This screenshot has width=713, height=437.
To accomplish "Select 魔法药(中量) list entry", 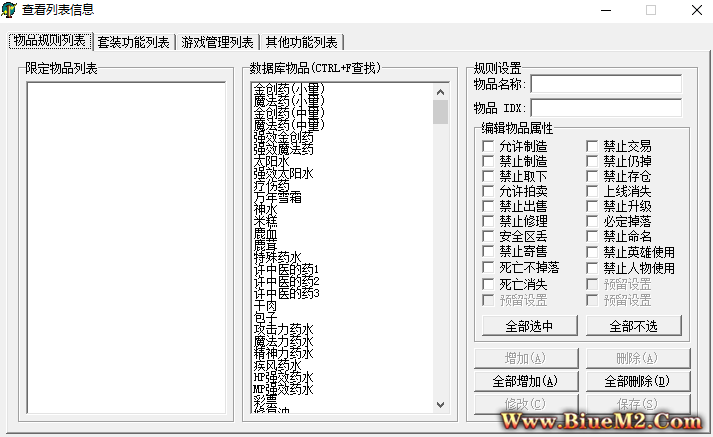I will coord(289,125).
